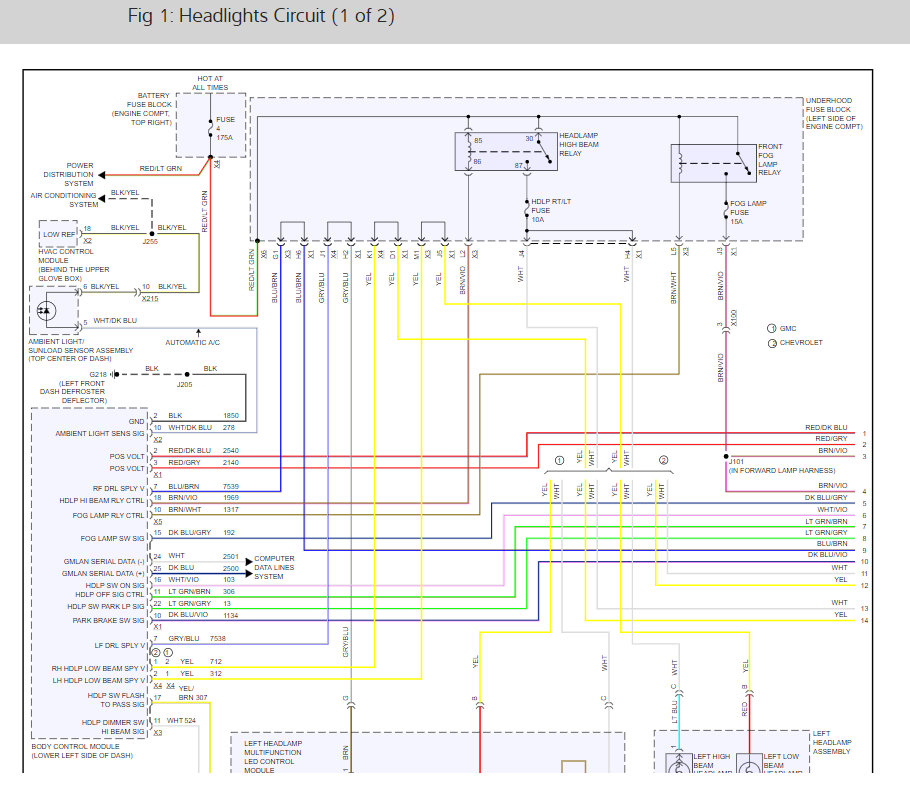This screenshot has width=910, height=803.
Task: Select the "GMC" legend entry
Action: [x=782, y=328]
